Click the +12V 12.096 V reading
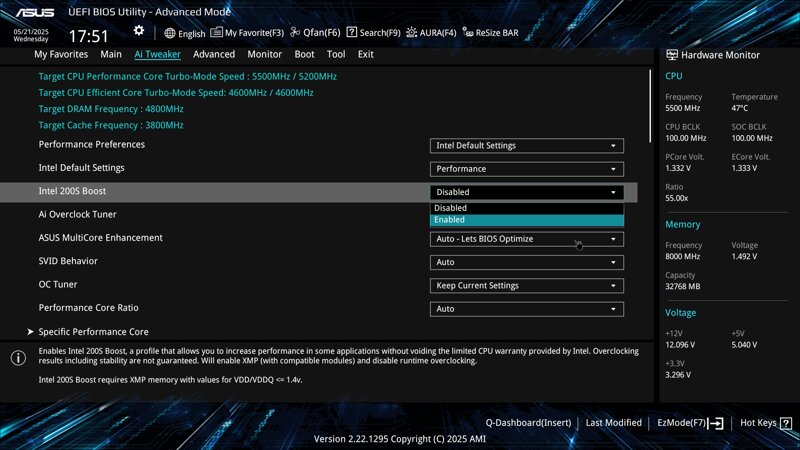Viewport: 800px width, 450px height. click(x=680, y=345)
